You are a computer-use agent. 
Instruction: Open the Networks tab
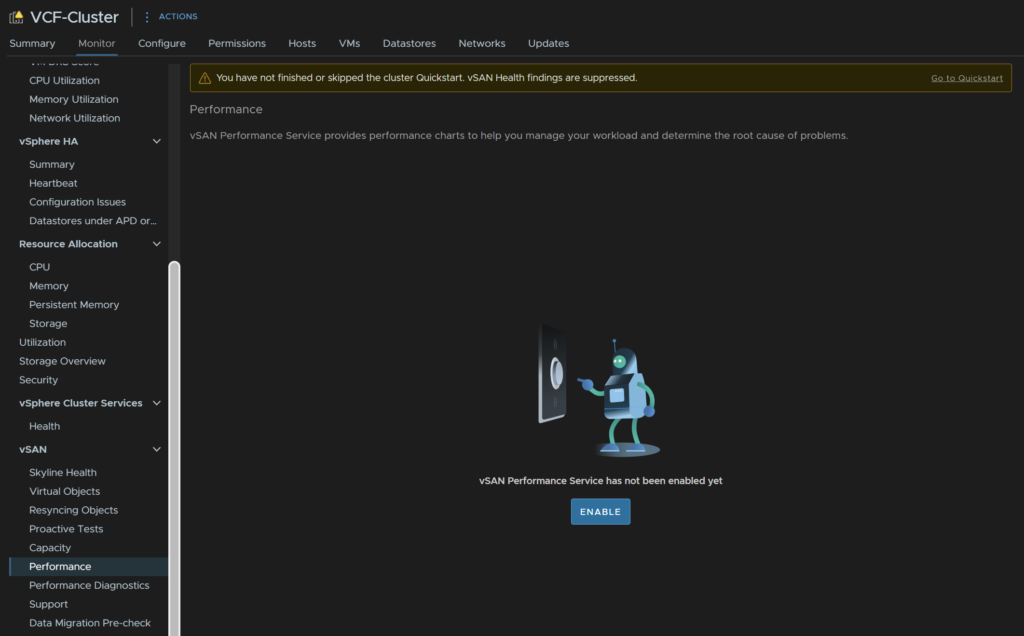coord(482,43)
